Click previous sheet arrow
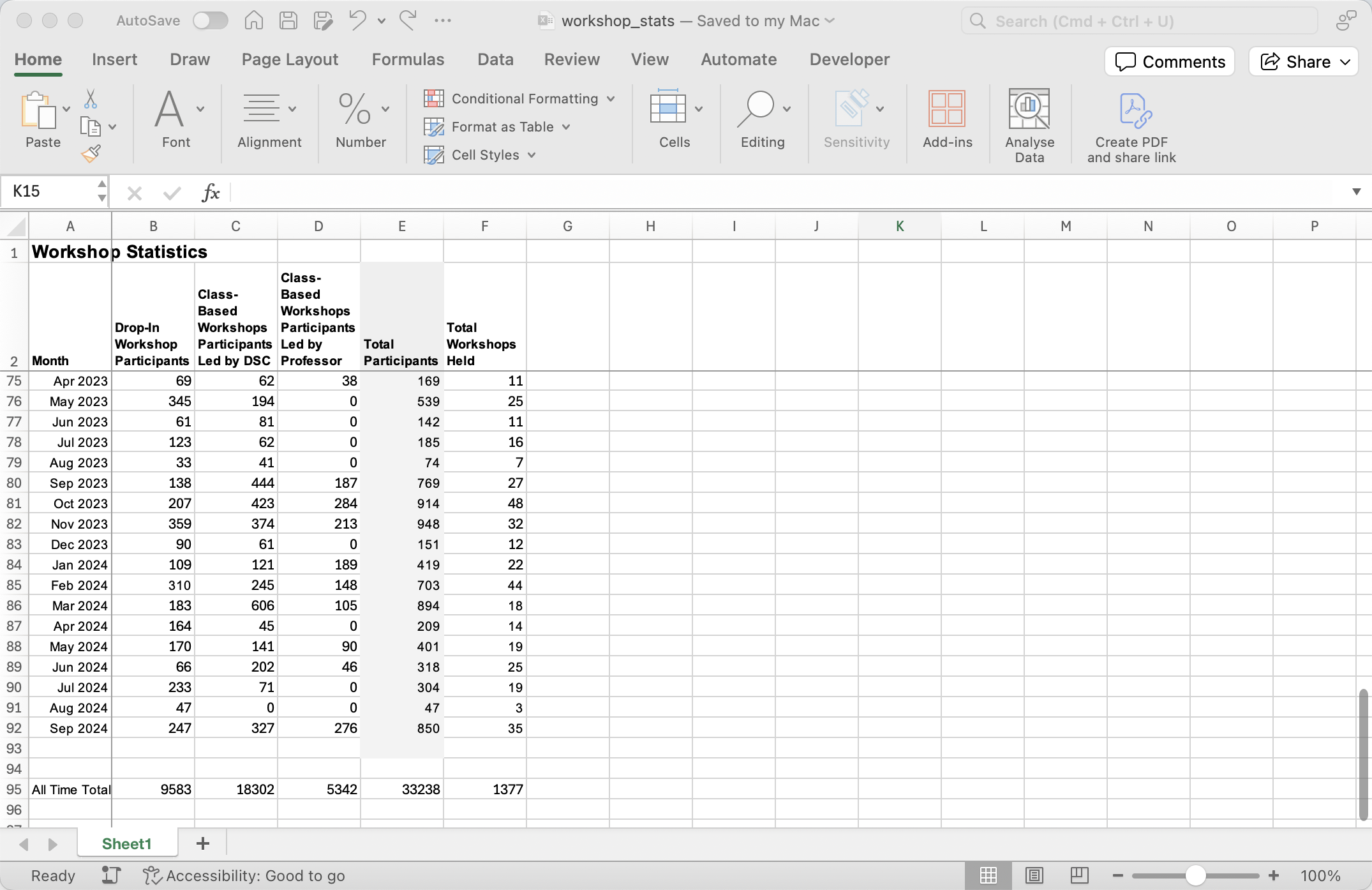The image size is (1372, 890). 24,844
